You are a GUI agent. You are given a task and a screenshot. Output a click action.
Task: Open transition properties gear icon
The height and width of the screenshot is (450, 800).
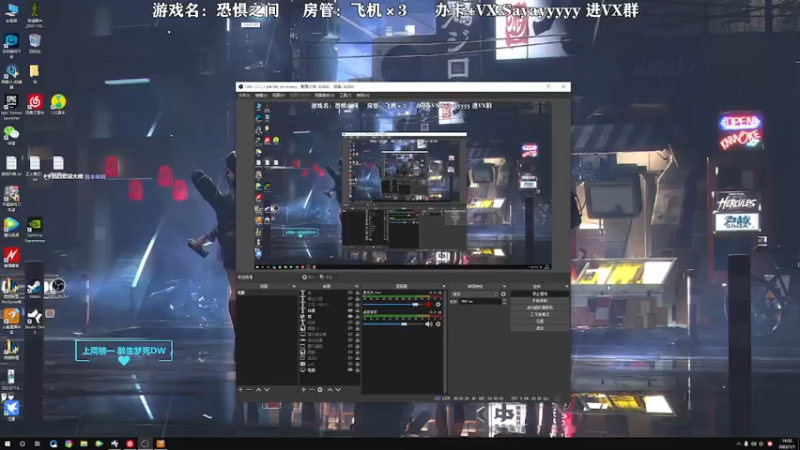point(503,294)
